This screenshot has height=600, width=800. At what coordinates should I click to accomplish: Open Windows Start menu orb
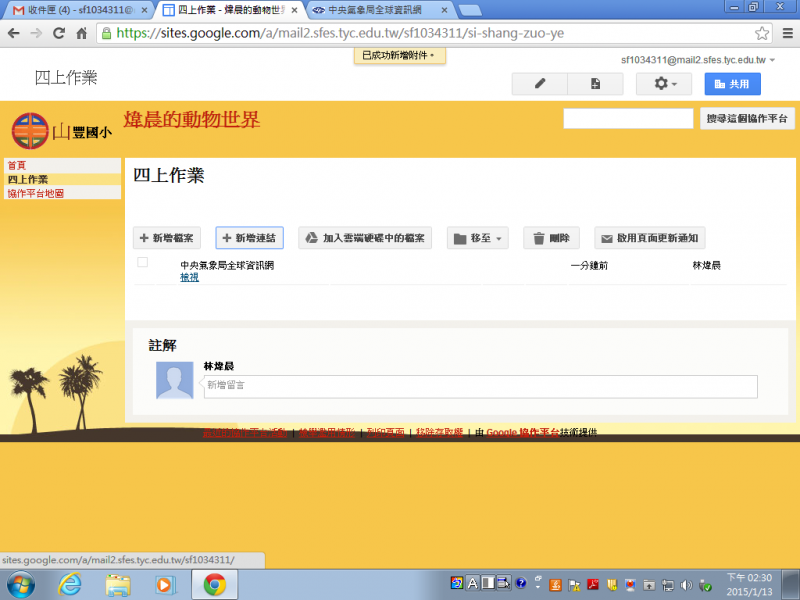(x=20, y=585)
